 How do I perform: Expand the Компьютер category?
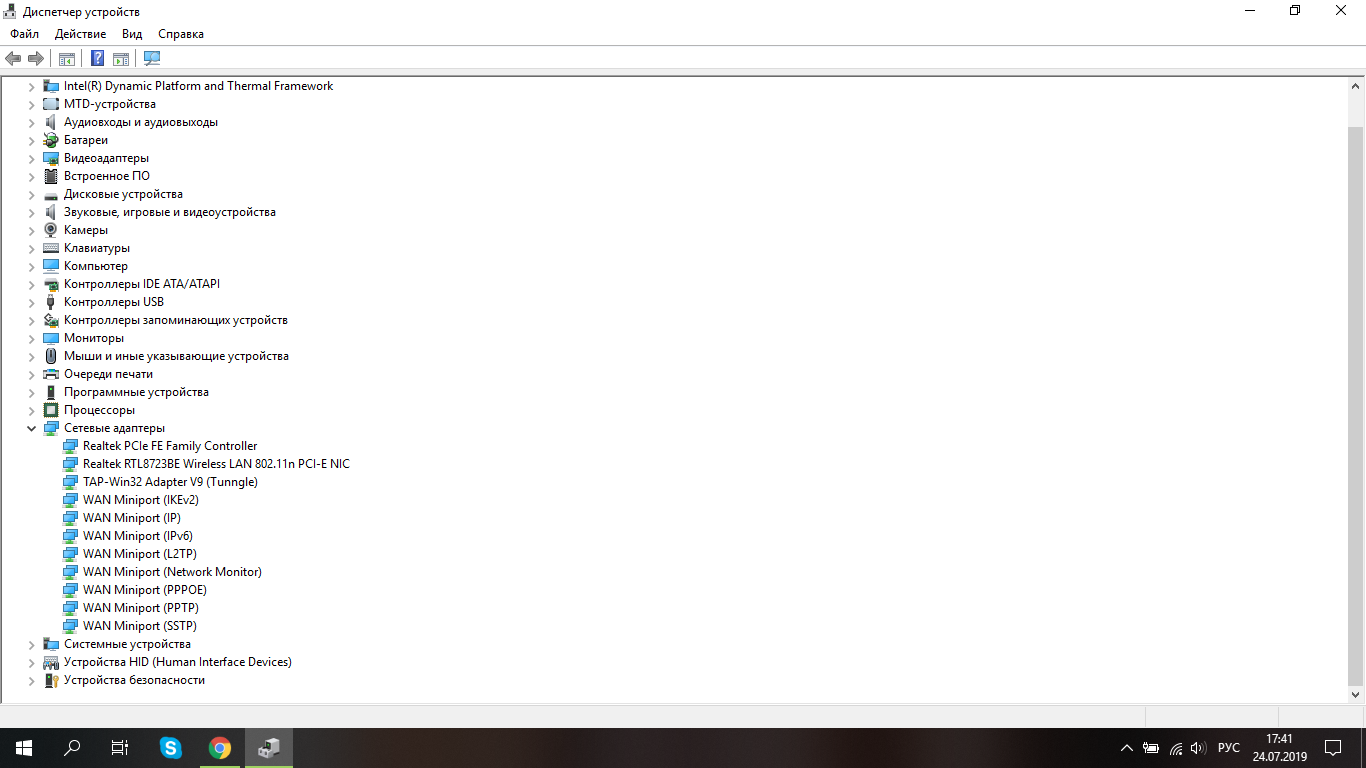coord(31,266)
